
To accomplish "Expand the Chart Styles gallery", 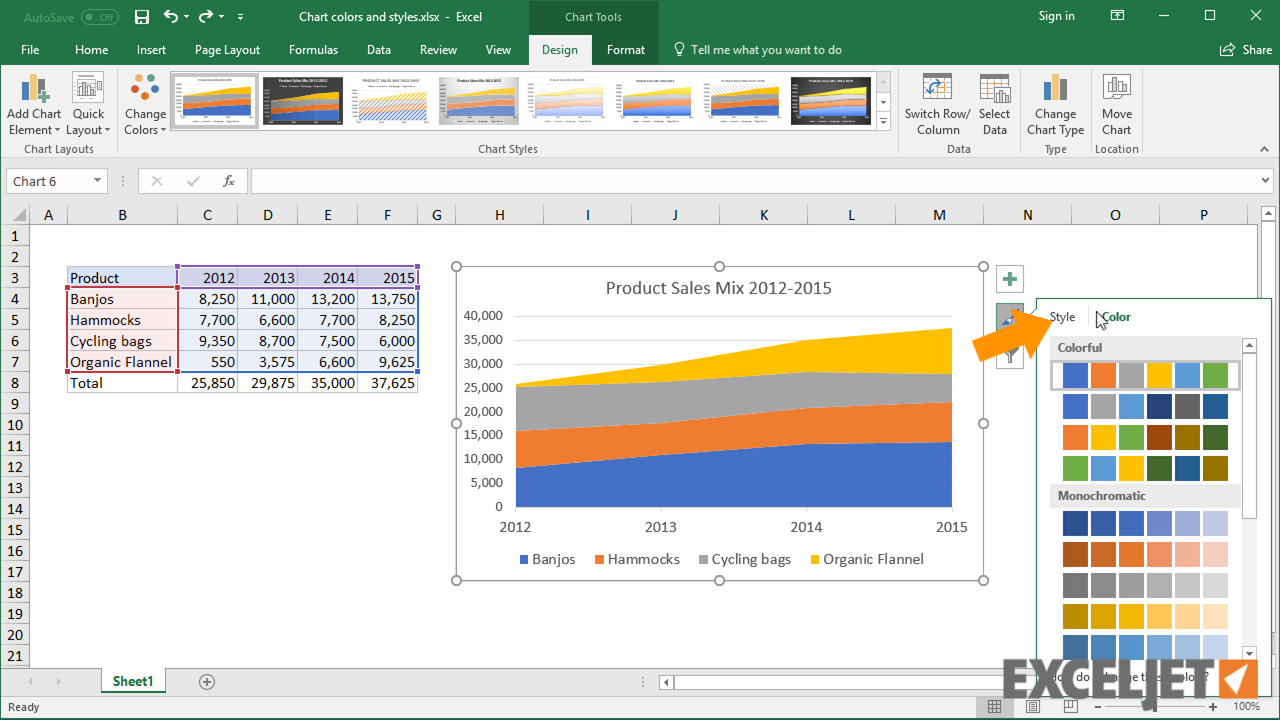I will pyautogui.click(x=883, y=122).
